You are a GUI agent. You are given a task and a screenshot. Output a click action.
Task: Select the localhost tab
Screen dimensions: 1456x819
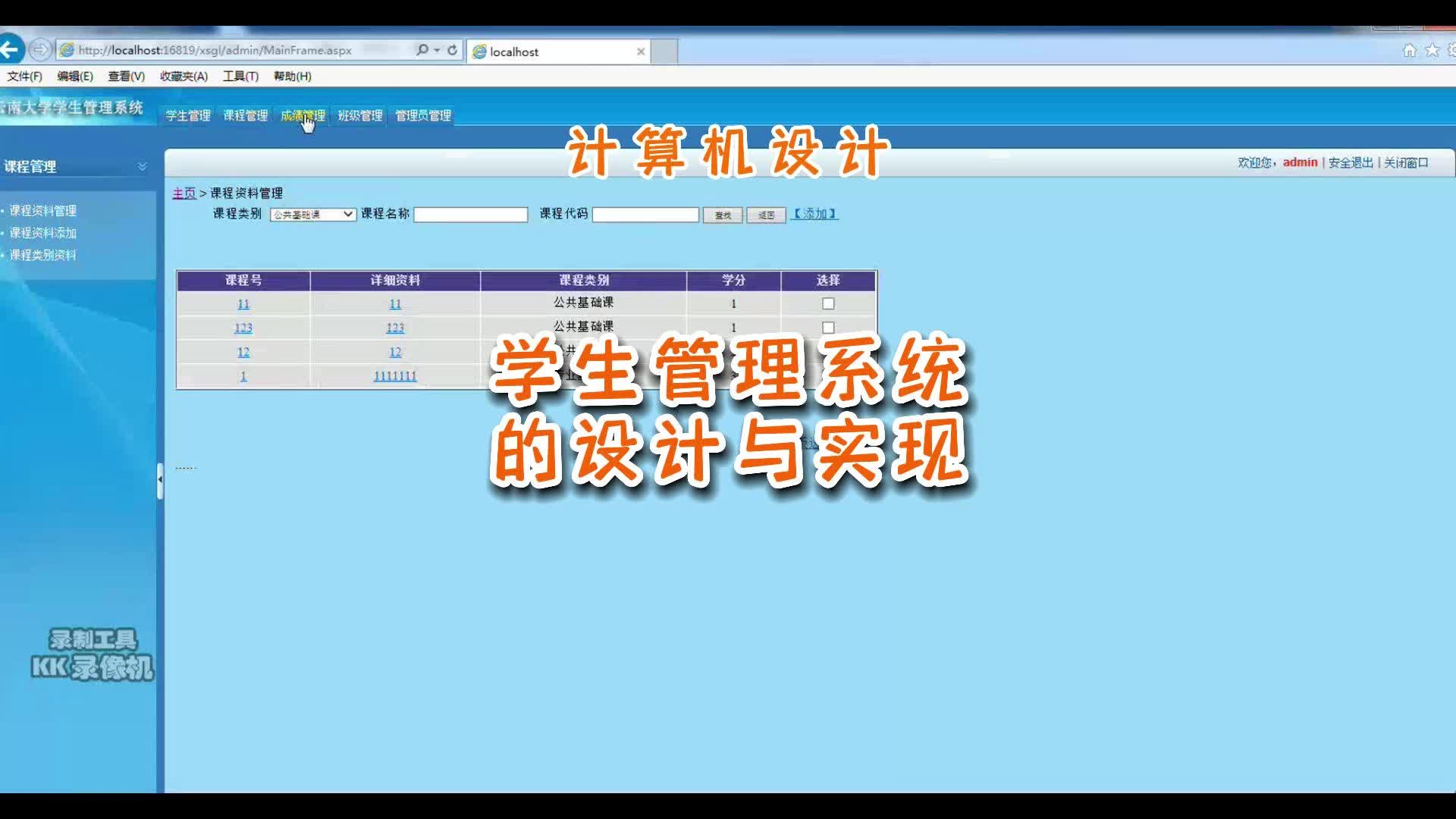click(x=558, y=52)
